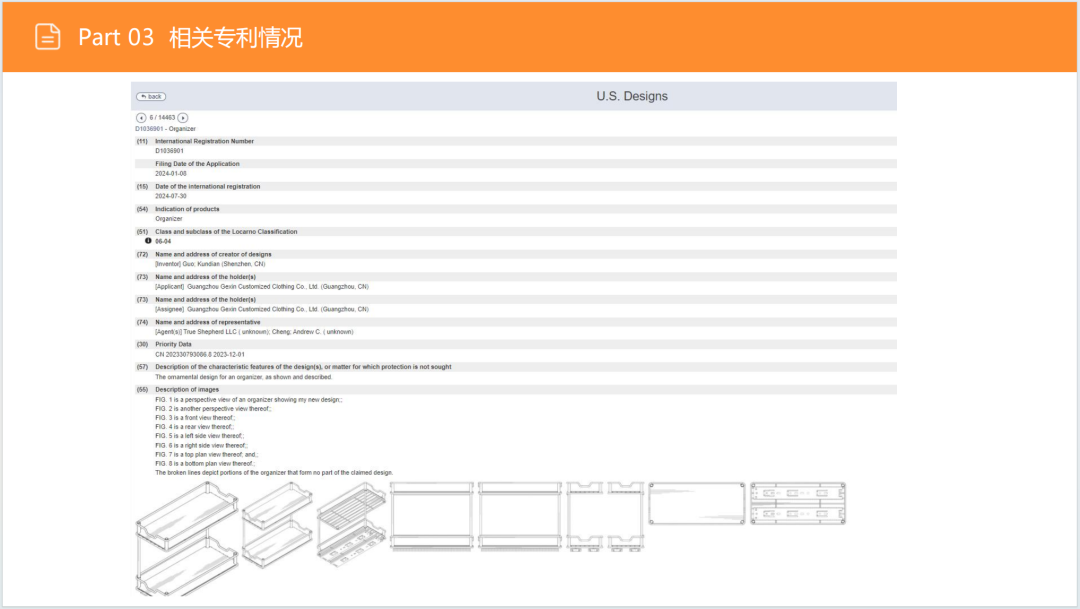Click the record counter showing 6 / 14463
The height and width of the screenshot is (609, 1080).
click(162, 117)
